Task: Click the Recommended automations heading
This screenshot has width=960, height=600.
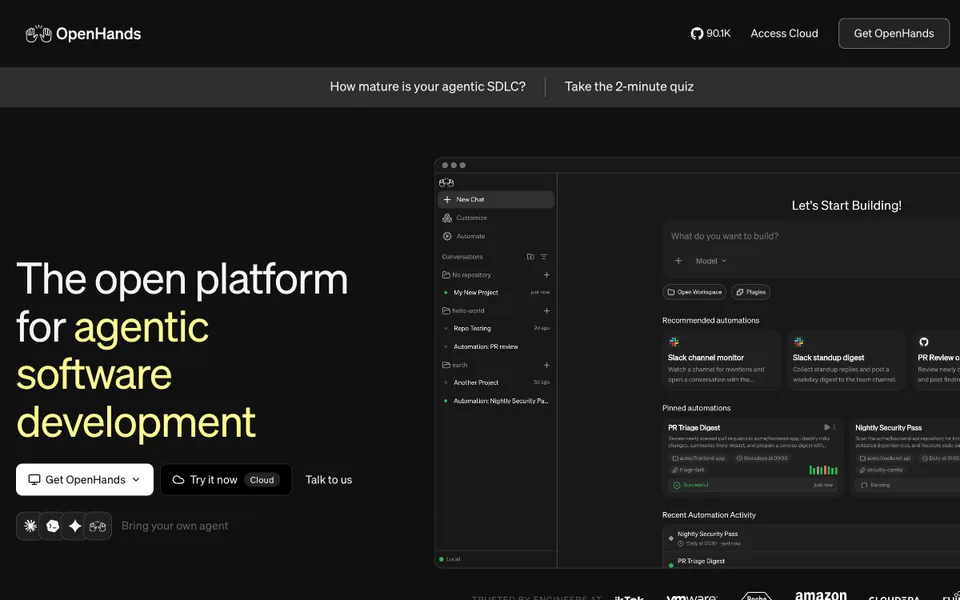Action: click(711, 320)
